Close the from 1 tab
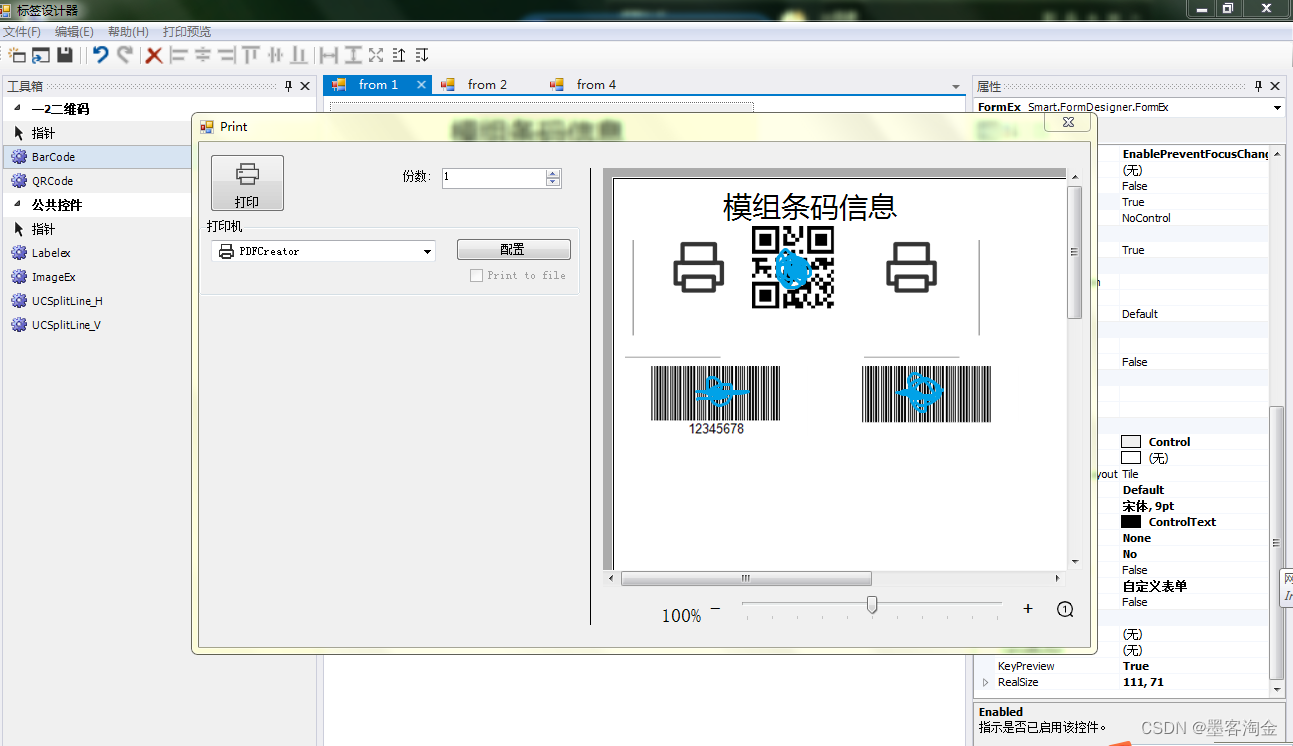 tap(422, 85)
